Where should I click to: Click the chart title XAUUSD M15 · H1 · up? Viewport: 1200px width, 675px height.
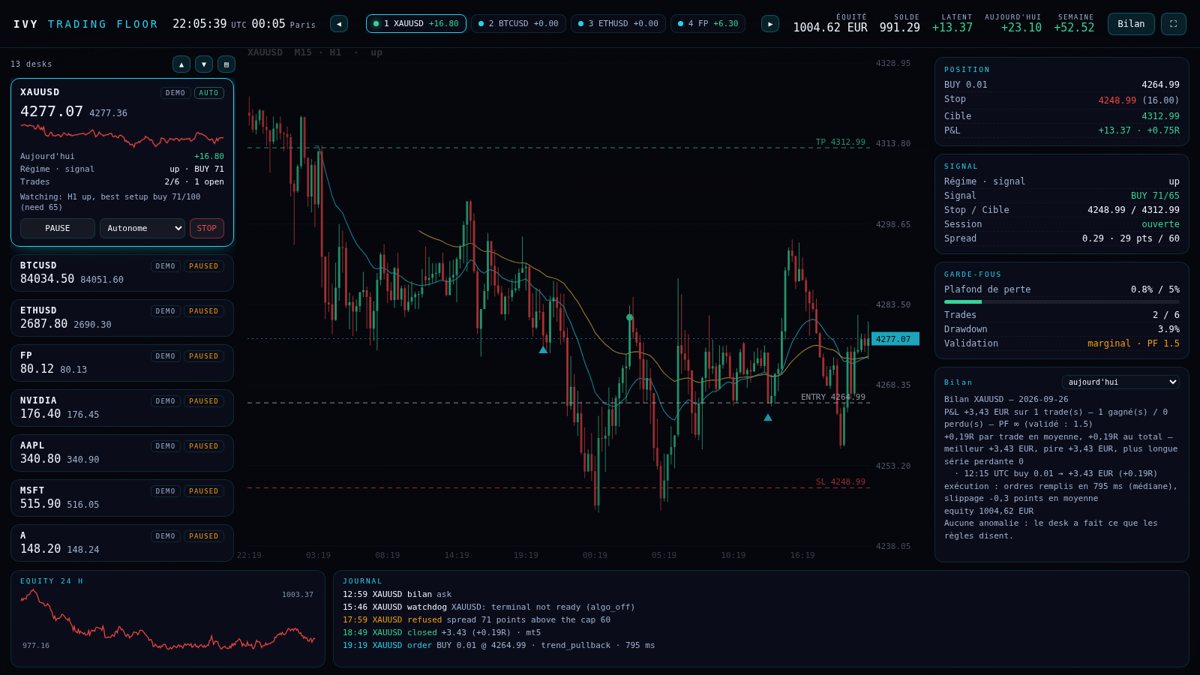[x=315, y=52]
